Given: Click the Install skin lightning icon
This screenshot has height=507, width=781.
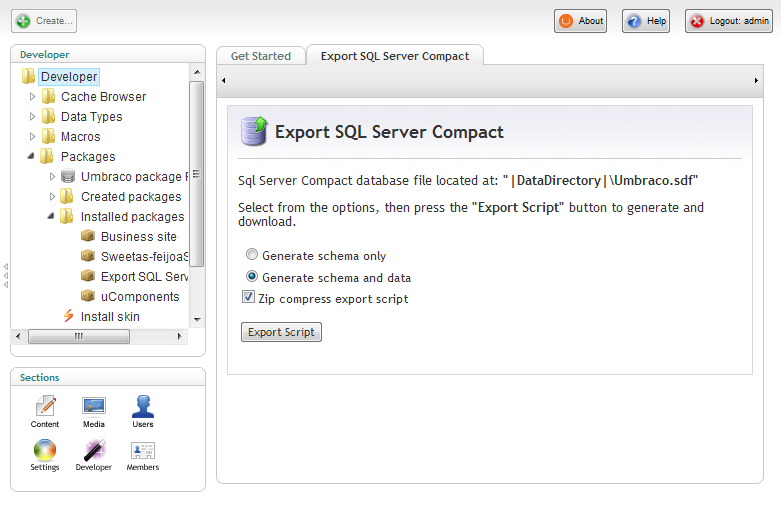Looking at the screenshot, I should [x=68, y=316].
